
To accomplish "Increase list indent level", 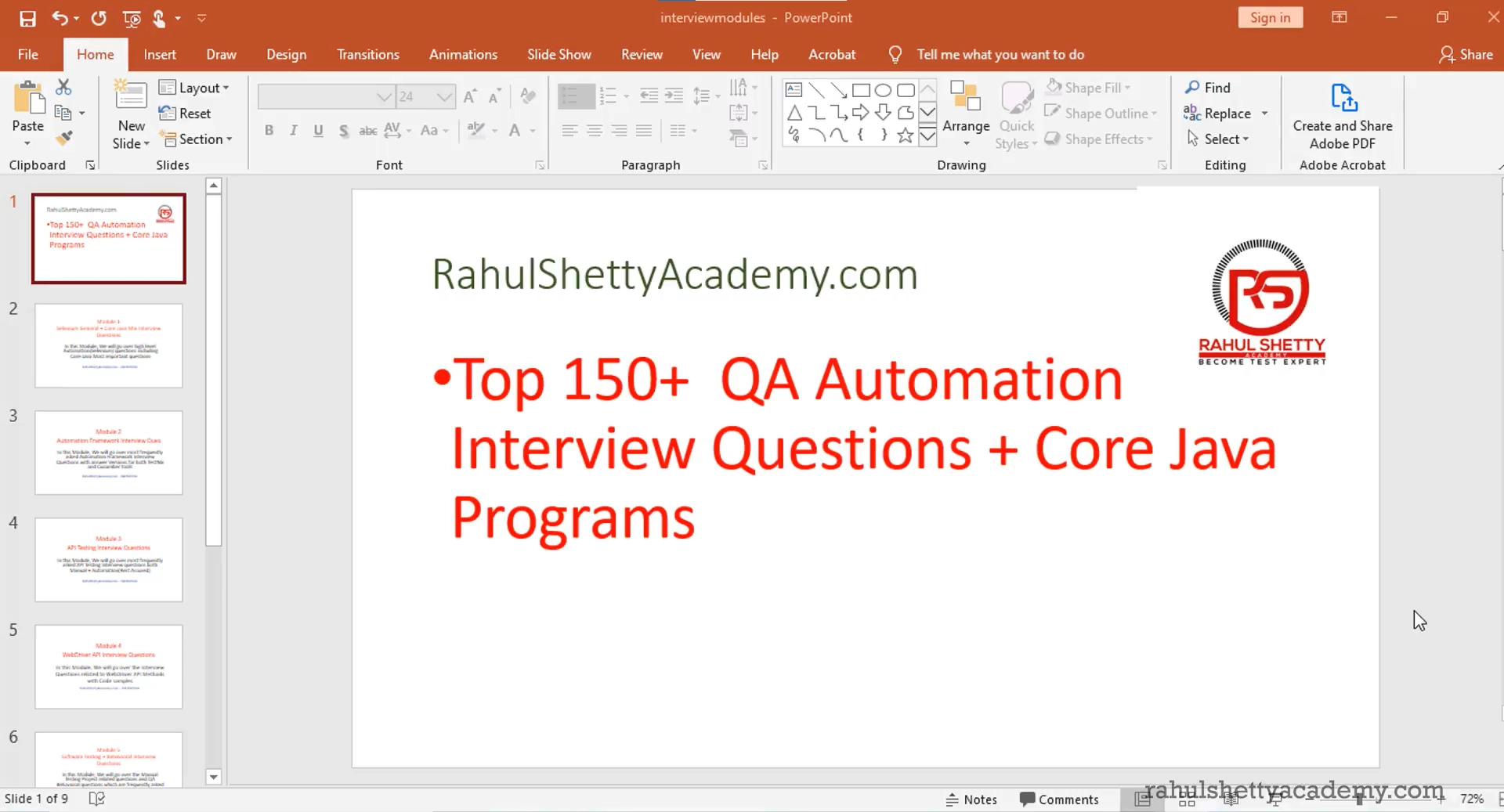I will click(674, 96).
